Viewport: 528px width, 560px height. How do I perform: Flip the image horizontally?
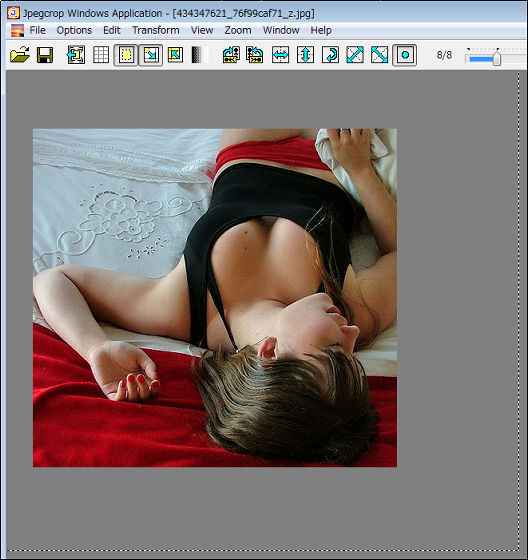(280, 55)
